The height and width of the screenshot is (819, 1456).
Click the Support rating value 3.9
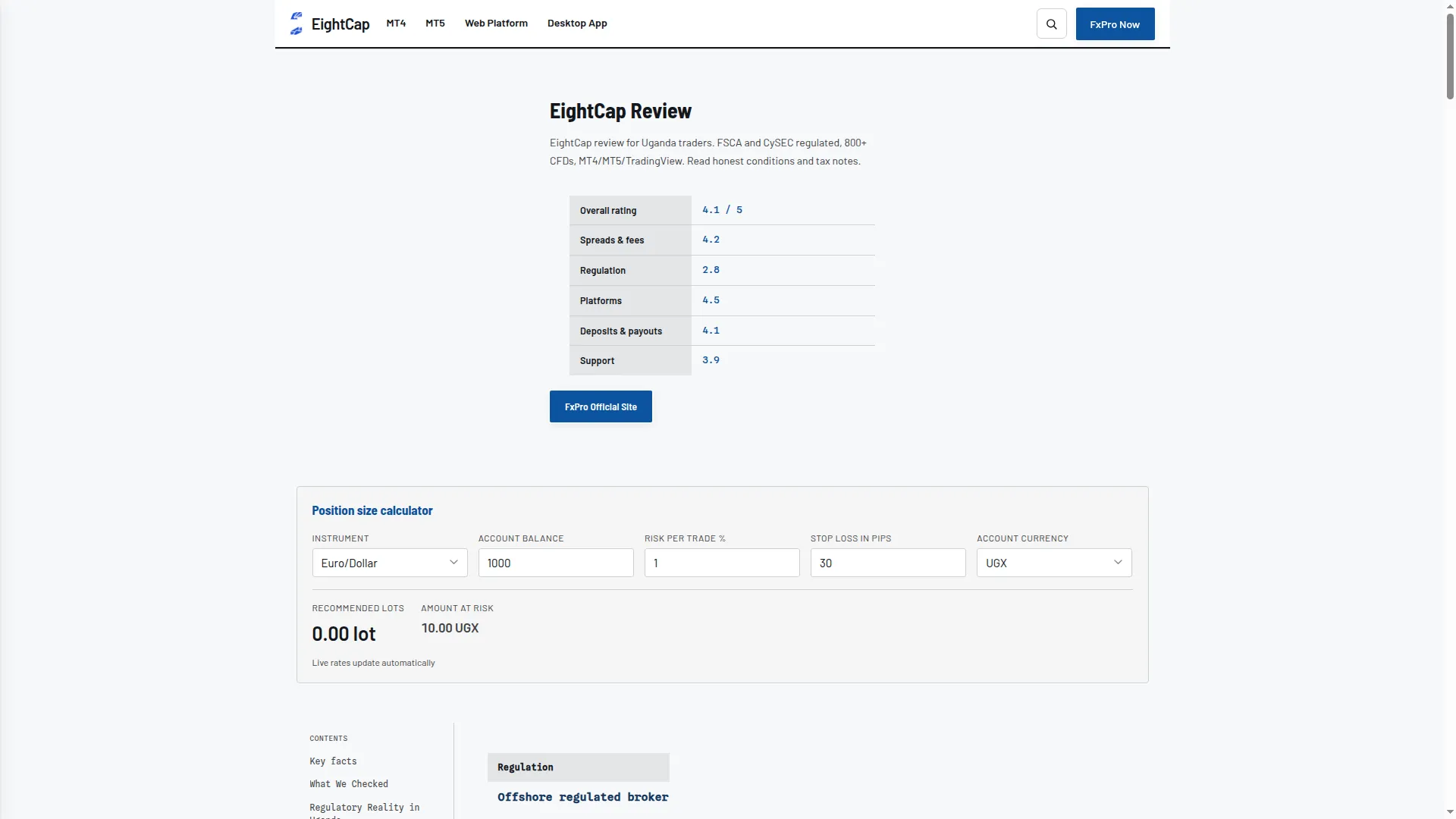pos(711,360)
